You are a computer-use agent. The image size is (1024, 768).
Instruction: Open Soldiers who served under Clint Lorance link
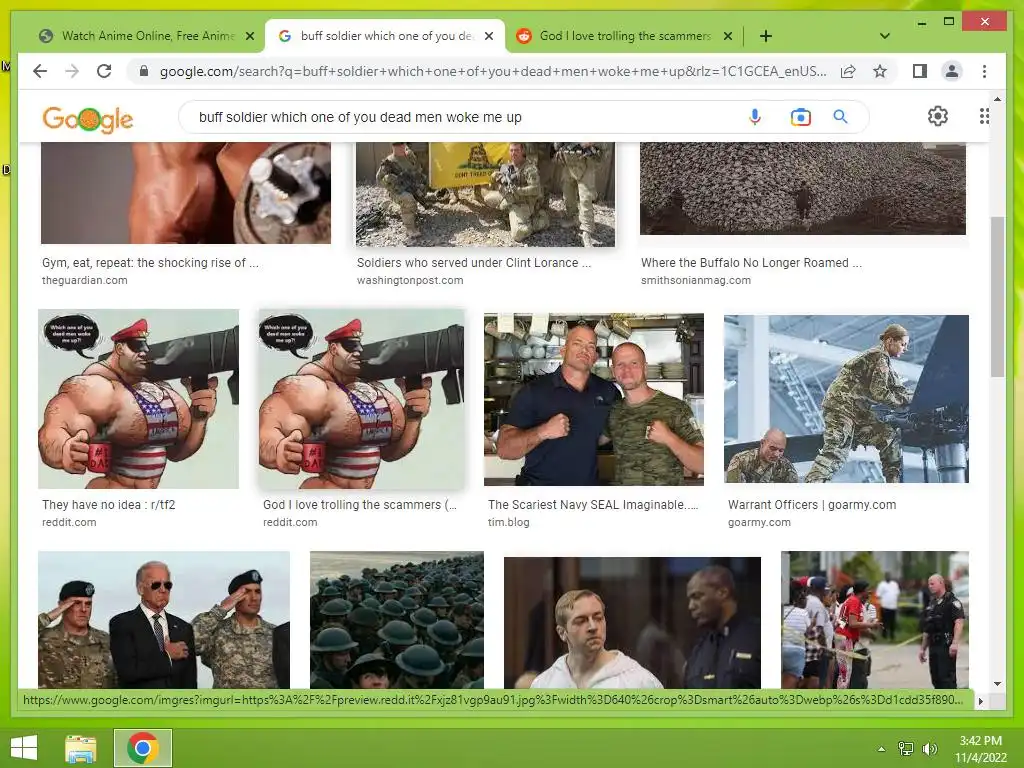[473, 263]
